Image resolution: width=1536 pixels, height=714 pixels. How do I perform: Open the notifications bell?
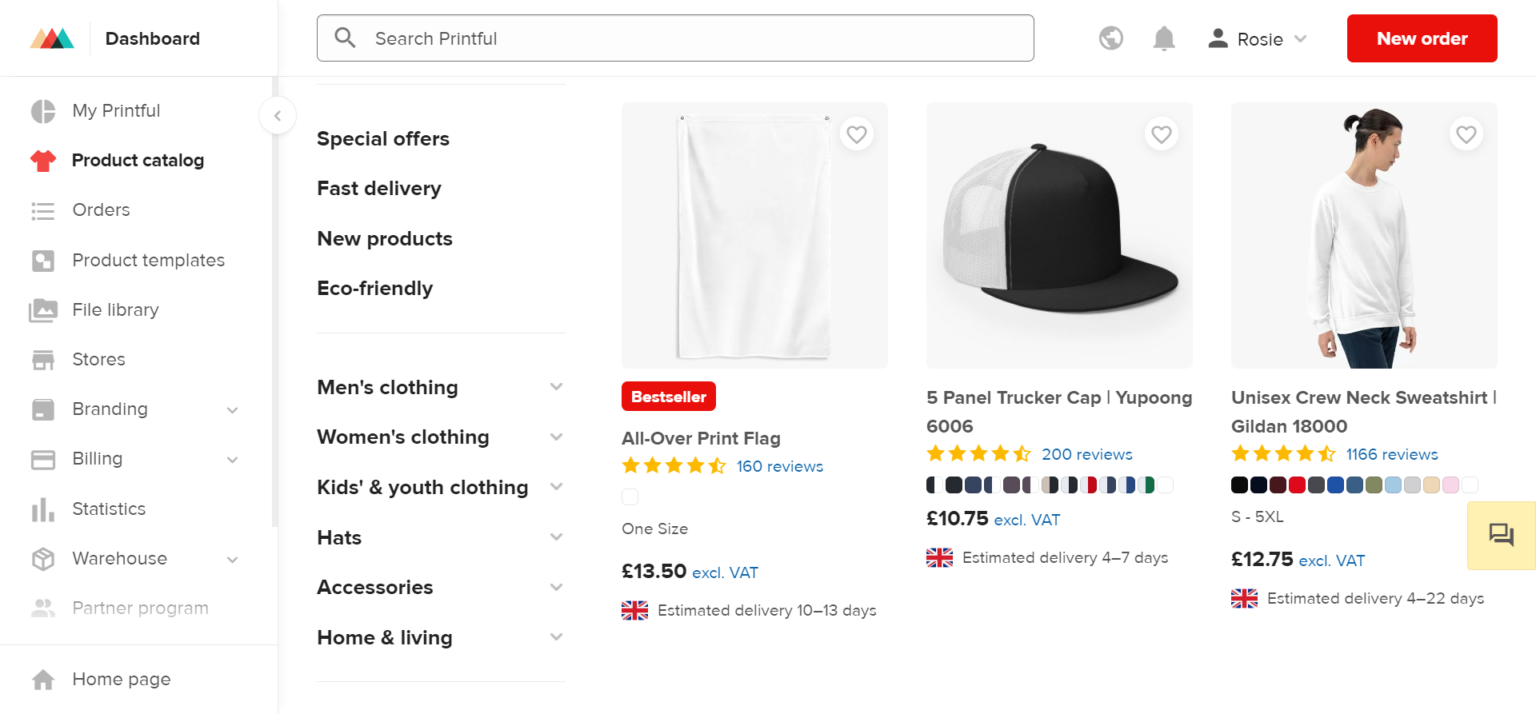[x=1163, y=37]
